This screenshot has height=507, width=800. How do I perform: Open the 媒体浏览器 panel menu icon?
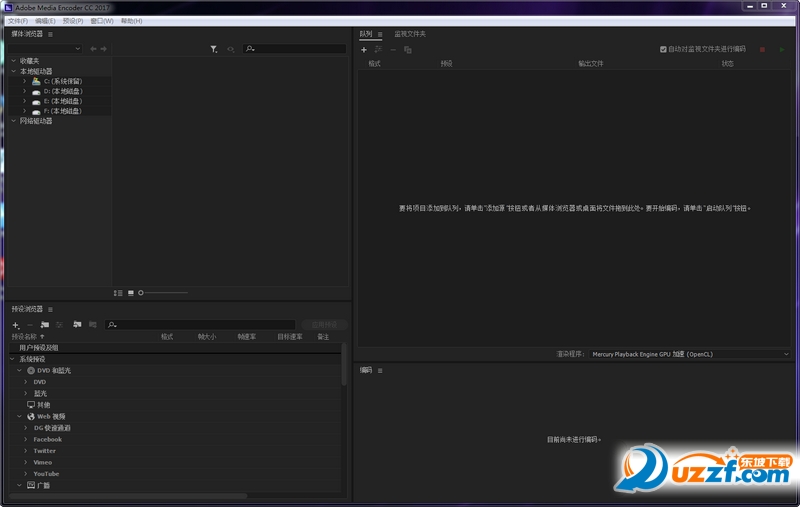[x=50, y=34]
